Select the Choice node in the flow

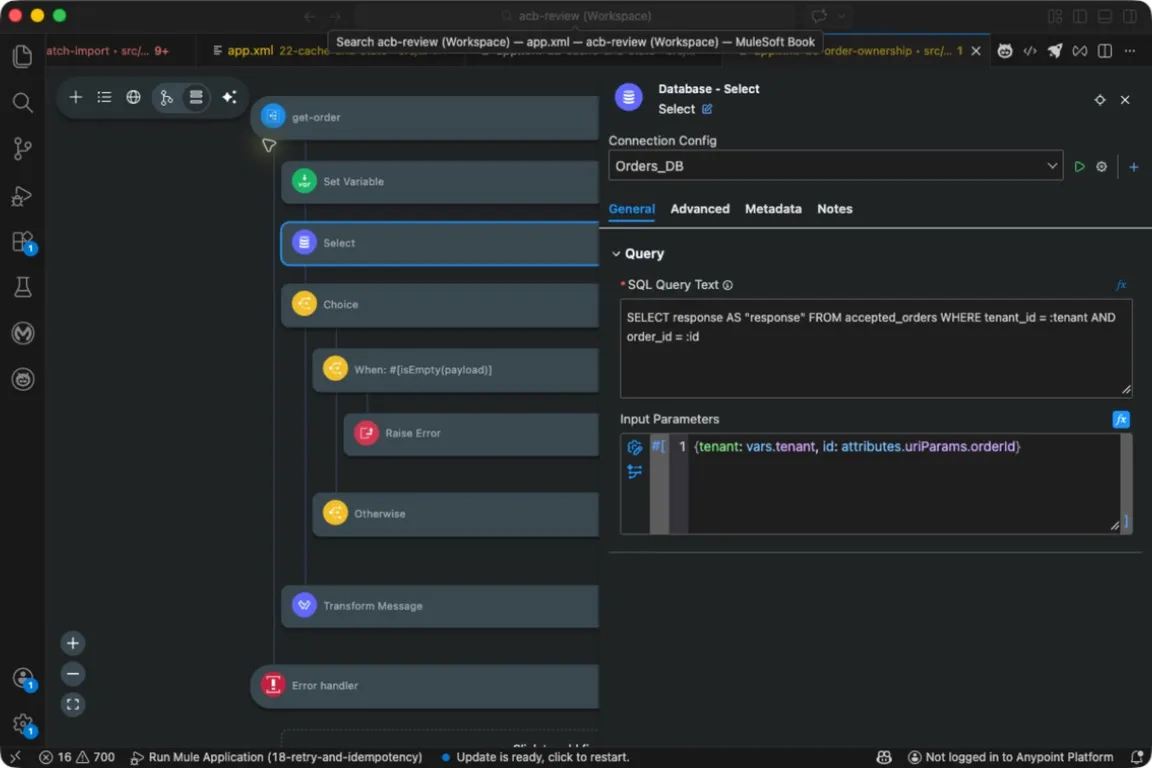pyautogui.click(x=439, y=304)
